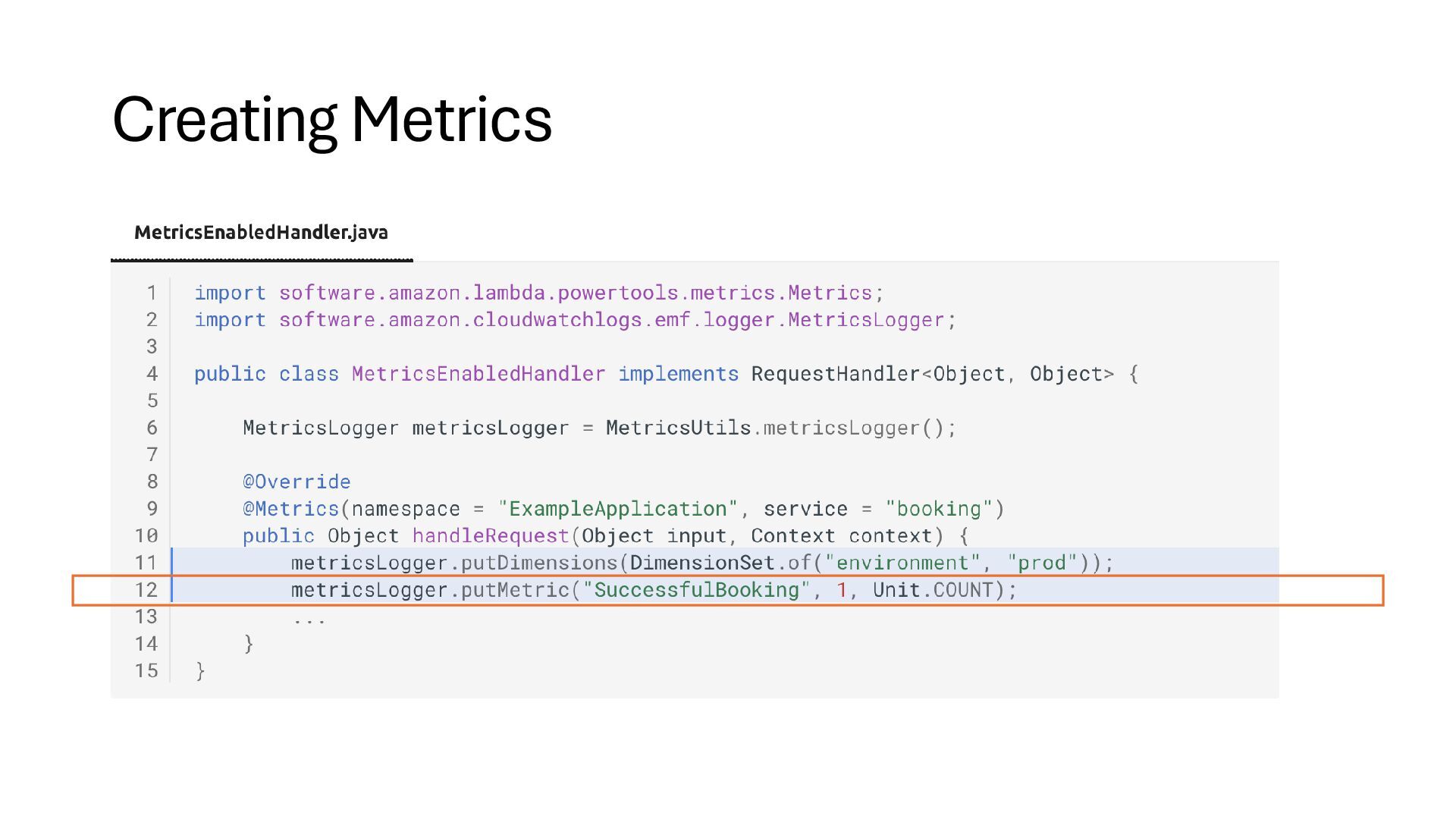Click the closing brace on line 15
The width and height of the screenshot is (1456, 819).
click(x=200, y=671)
